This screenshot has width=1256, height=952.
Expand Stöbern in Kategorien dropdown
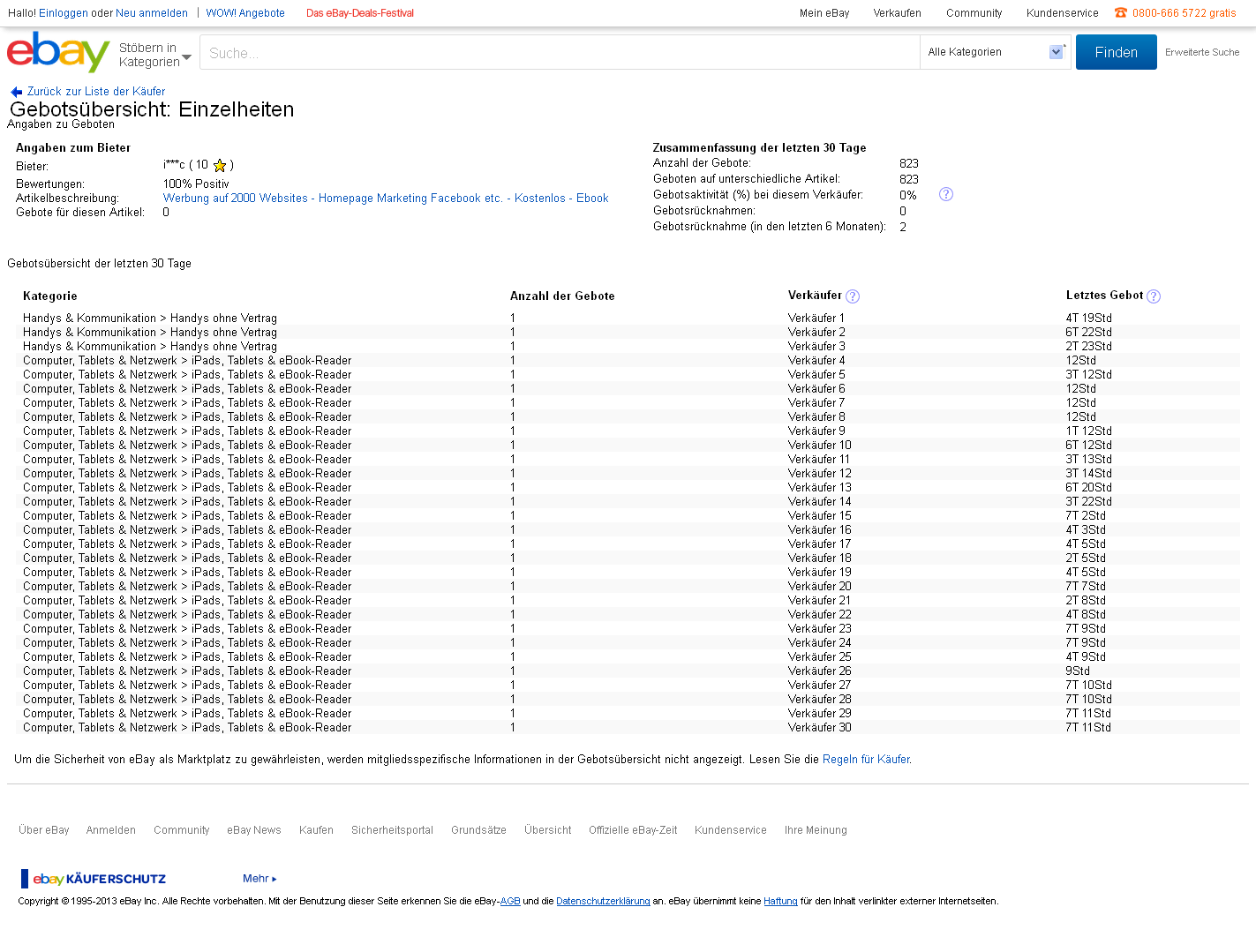(x=155, y=55)
